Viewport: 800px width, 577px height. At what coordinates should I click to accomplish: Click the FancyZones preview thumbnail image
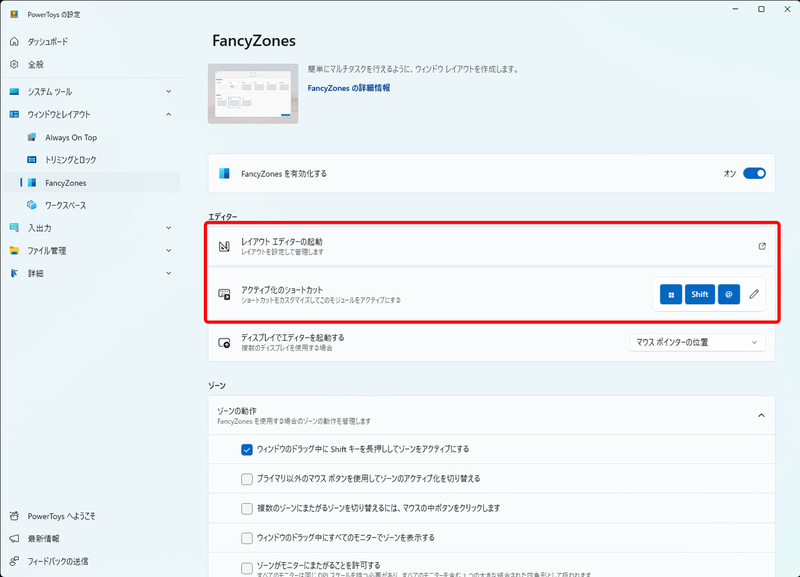coord(253,93)
